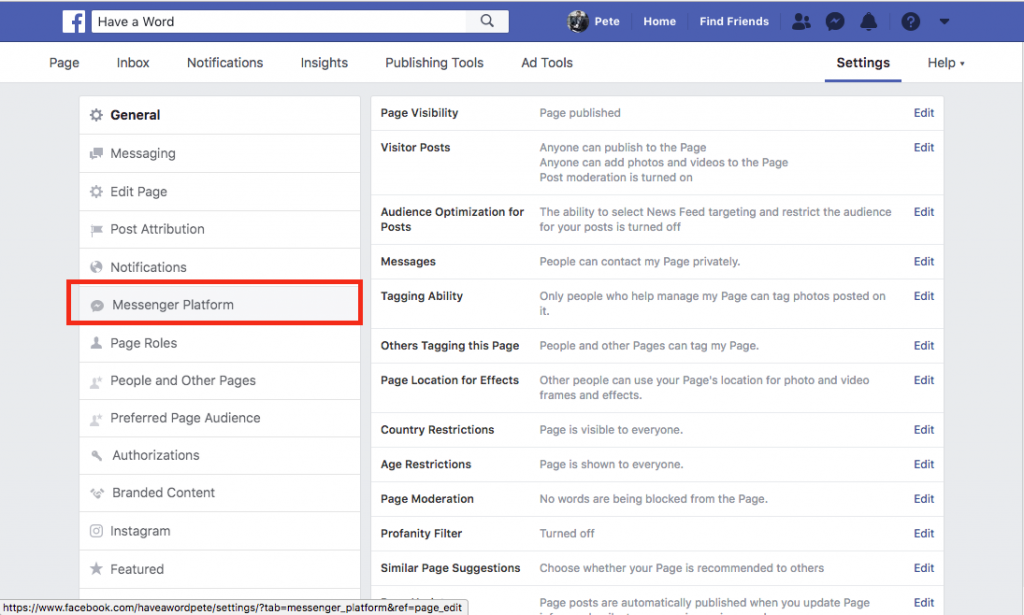The image size is (1024, 615).
Task: Click the Facebook logo icon
Action: [x=74, y=22]
